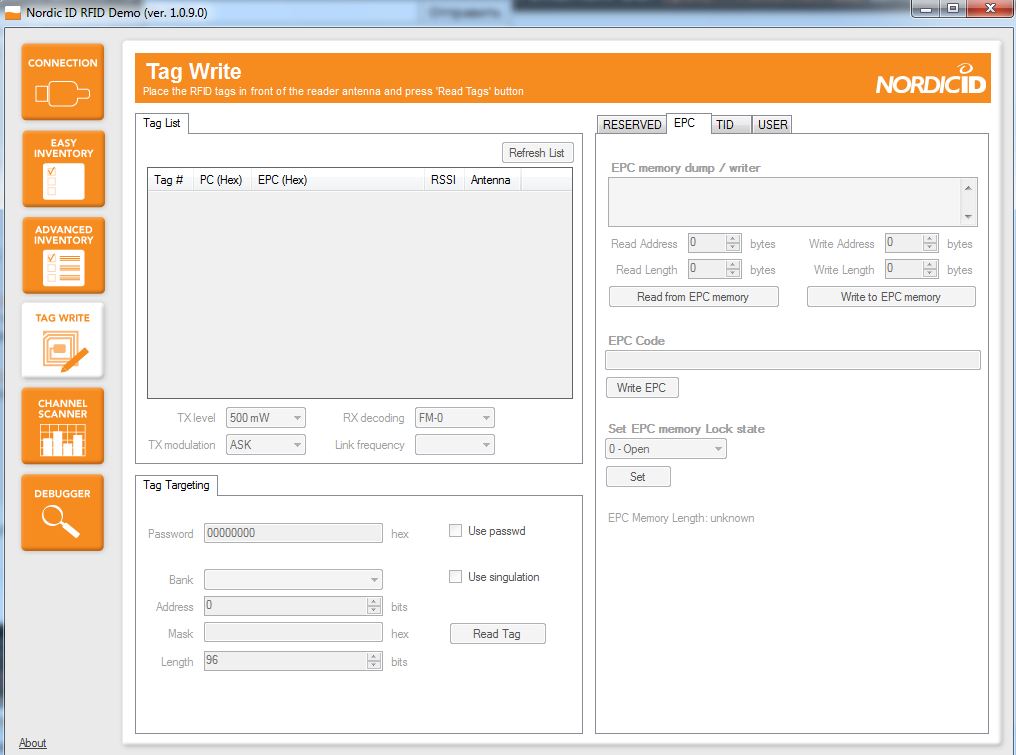Toggle the Use singulation checkbox
Image resolution: width=1016 pixels, height=755 pixels.
(456, 577)
